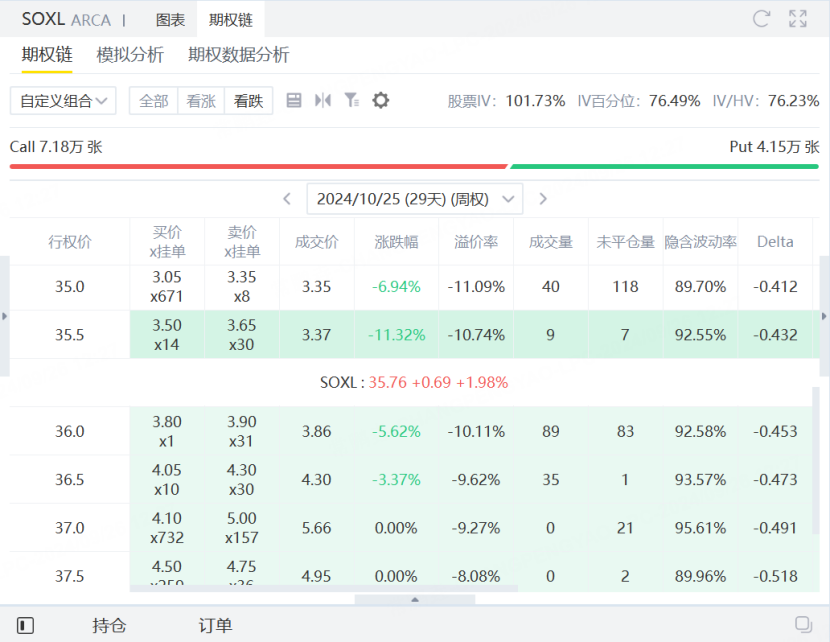Click bid price 4.10 x732

coord(167,527)
